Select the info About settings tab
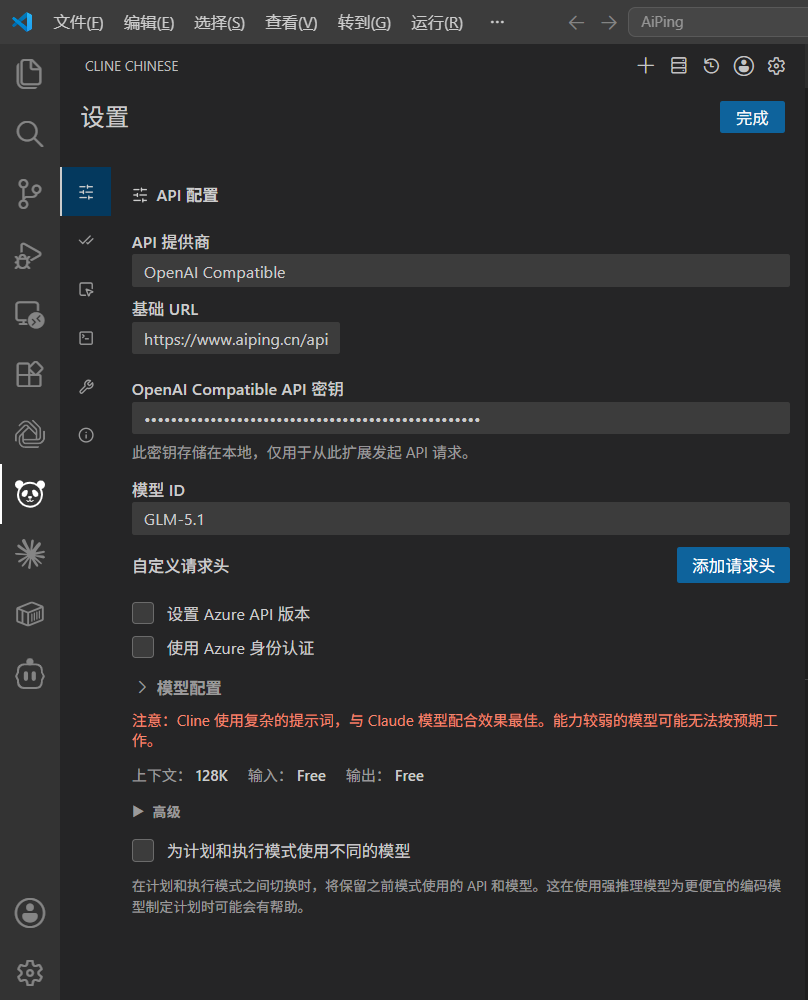 86,435
